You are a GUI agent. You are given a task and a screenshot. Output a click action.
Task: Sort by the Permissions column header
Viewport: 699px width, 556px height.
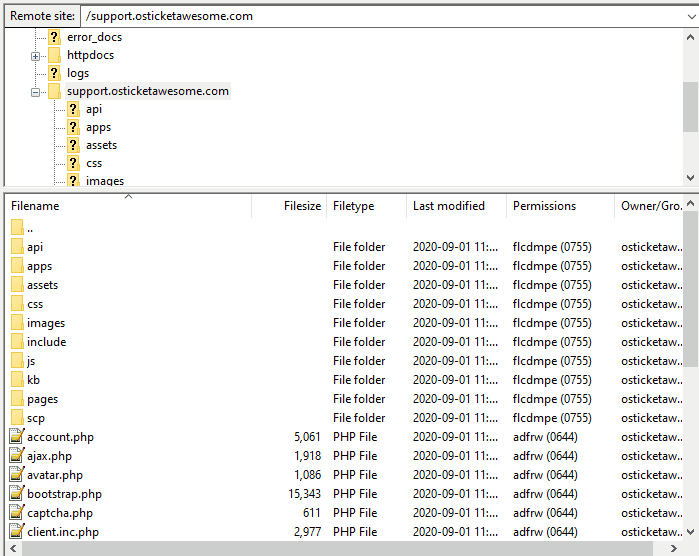560,206
